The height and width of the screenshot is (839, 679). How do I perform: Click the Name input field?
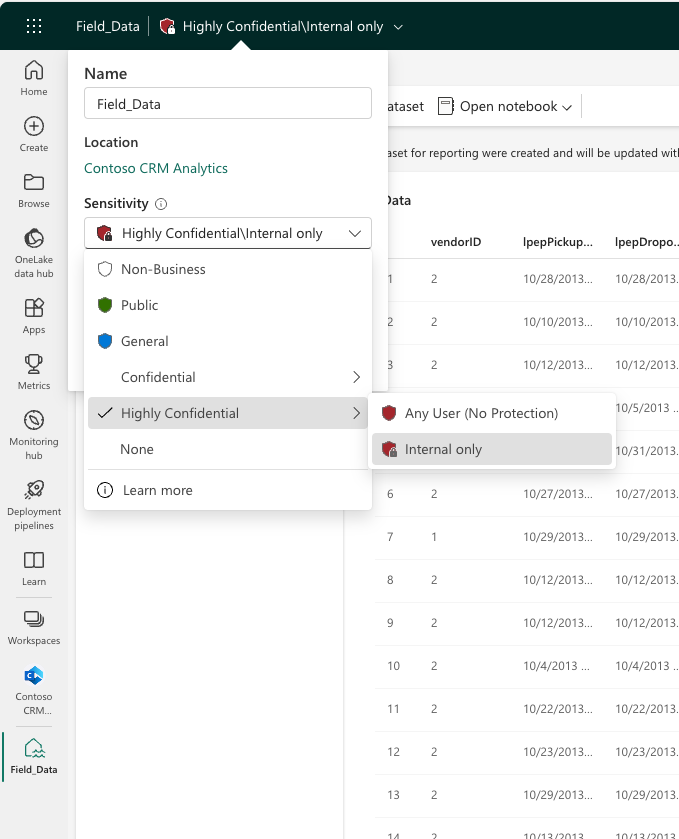coord(228,104)
